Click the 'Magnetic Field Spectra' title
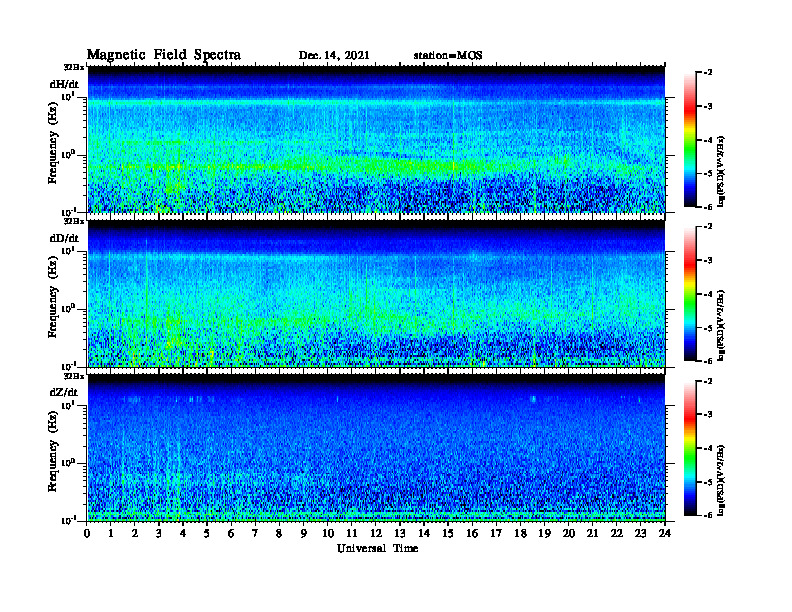The image size is (792, 612). point(164,55)
